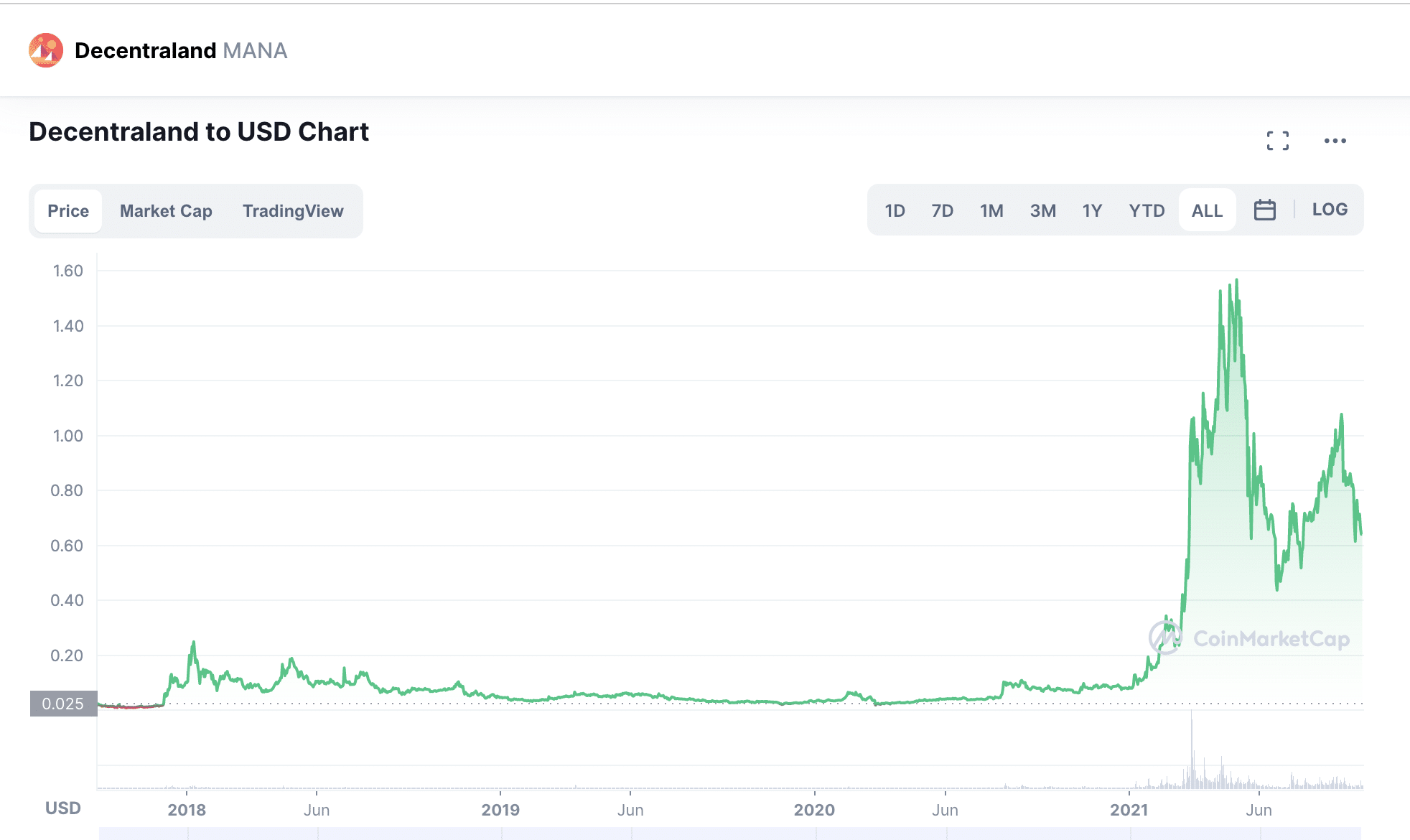Click the 1.20 y-axis label
The image size is (1410, 840).
click(x=68, y=381)
